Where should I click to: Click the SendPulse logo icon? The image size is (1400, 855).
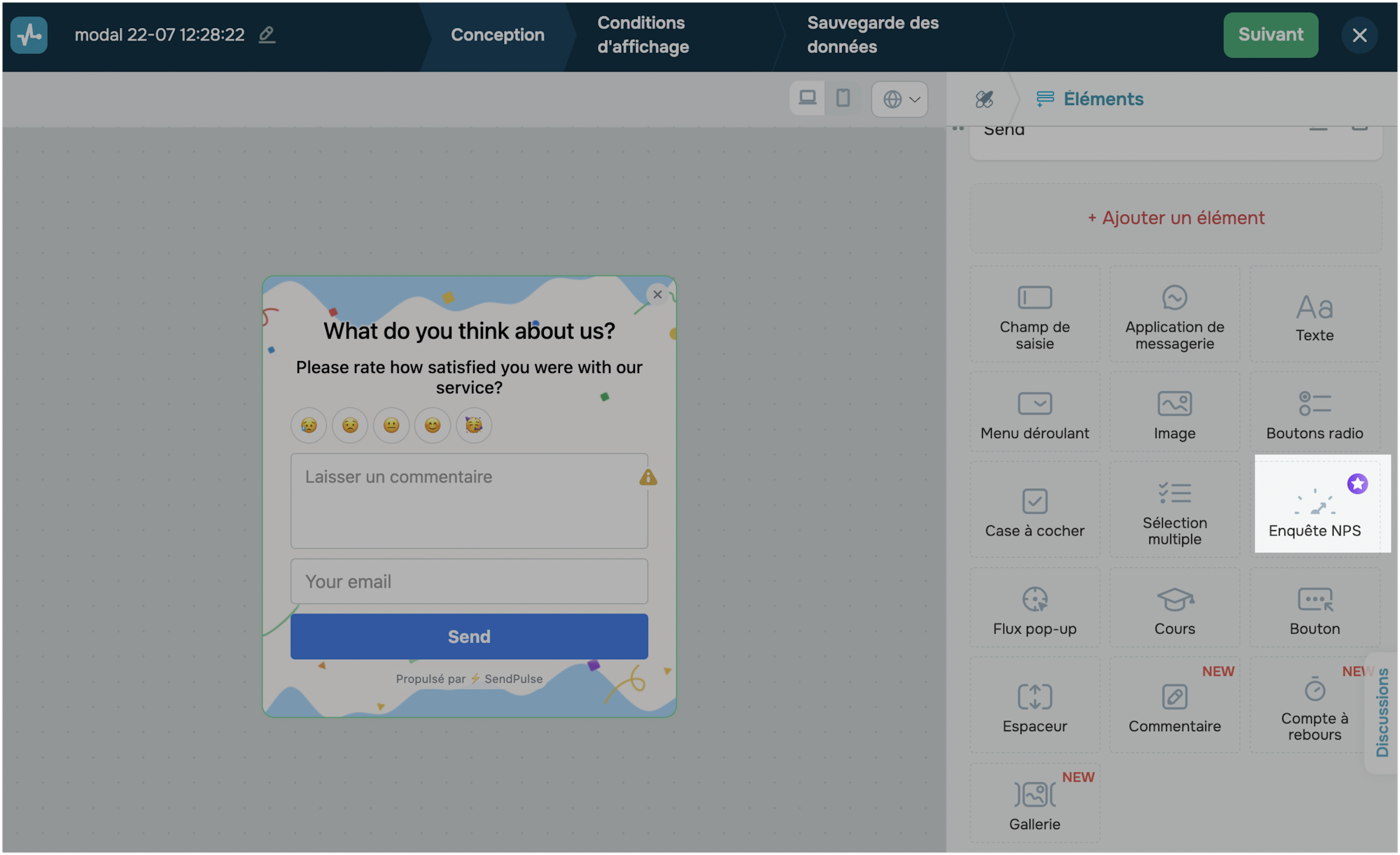pyautogui.click(x=29, y=35)
